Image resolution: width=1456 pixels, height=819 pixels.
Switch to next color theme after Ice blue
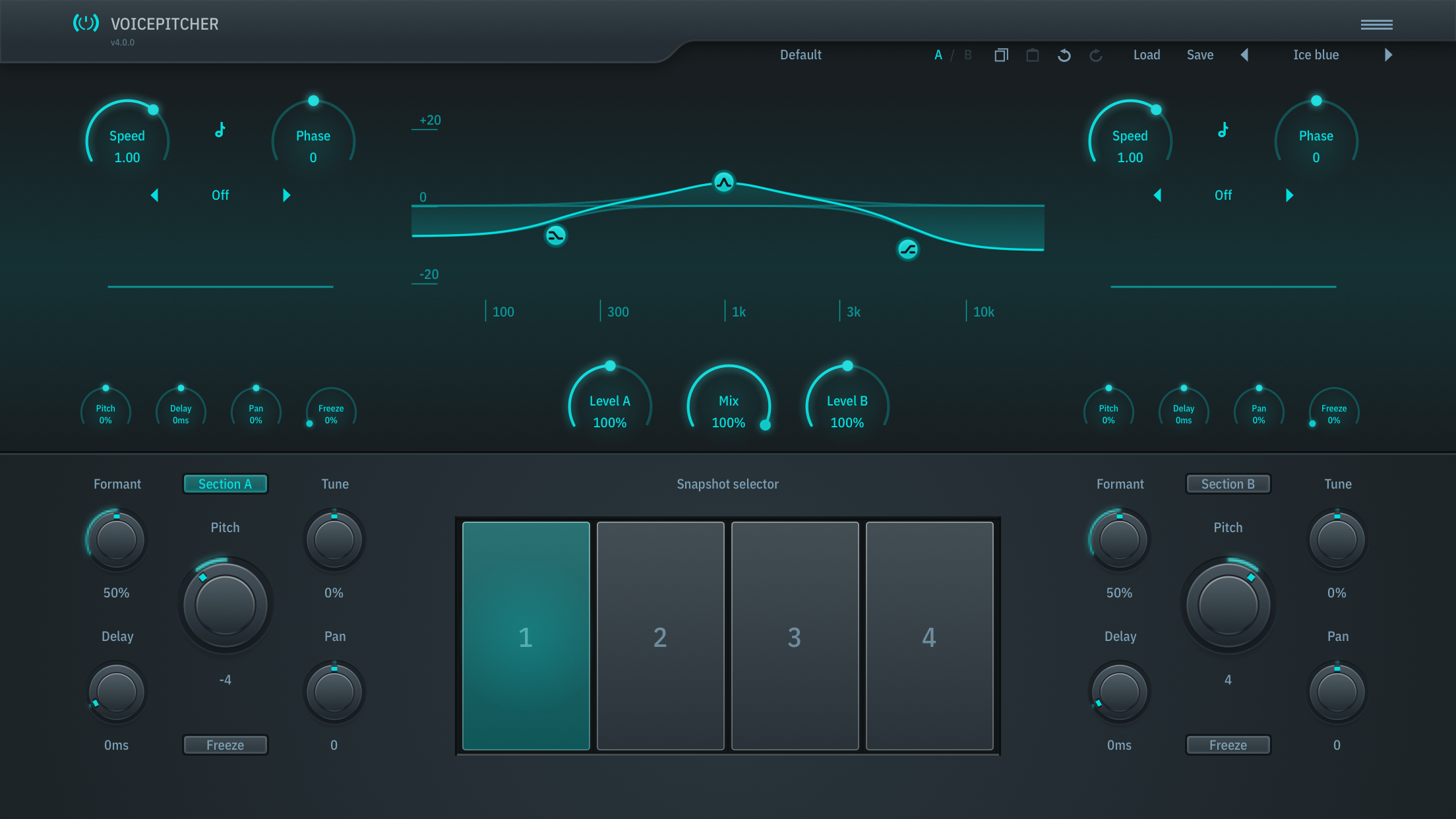pos(1388,55)
